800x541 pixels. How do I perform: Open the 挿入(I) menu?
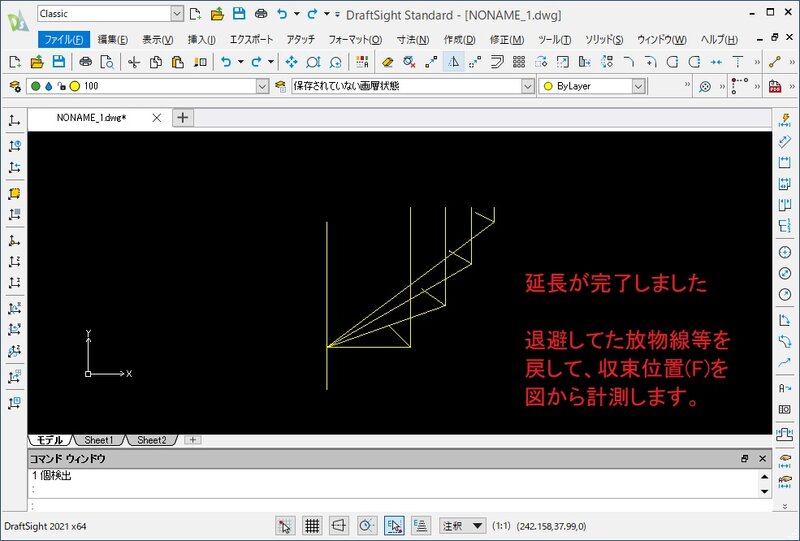point(202,40)
